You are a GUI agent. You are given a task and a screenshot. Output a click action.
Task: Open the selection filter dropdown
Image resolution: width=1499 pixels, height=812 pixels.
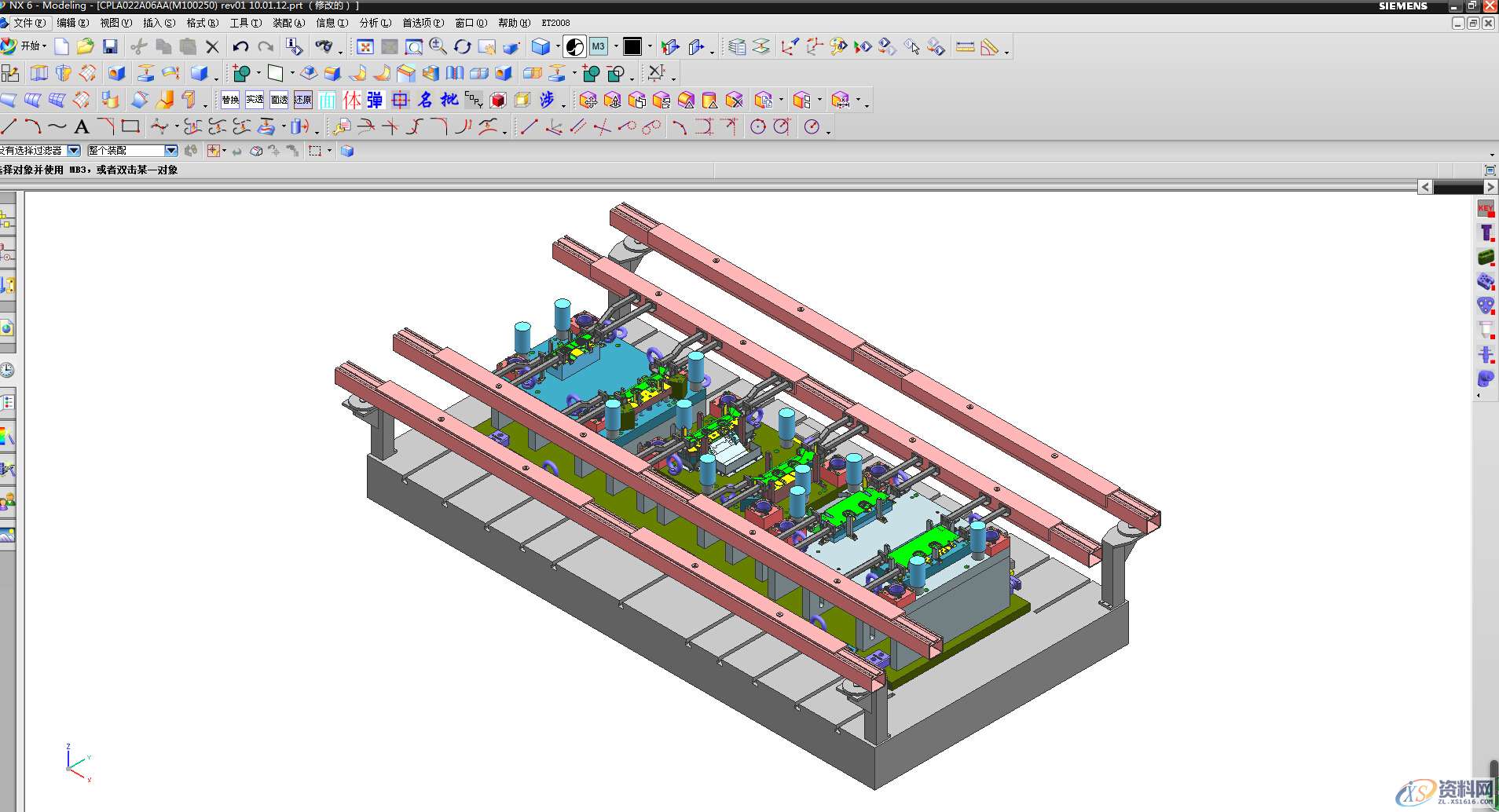tap(74, 151)
